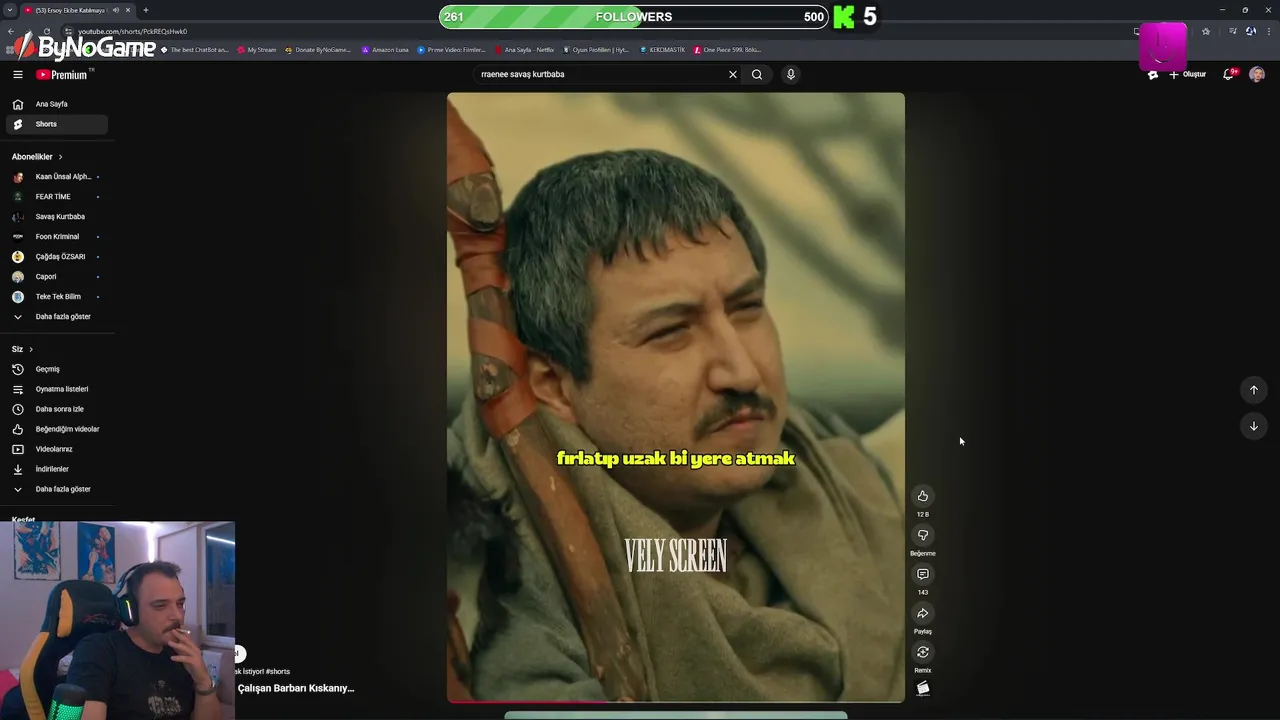Viewport: 1280px width, 720px height.
Task: Open the notifications bell
Action: pyautogui.click(x=1229, y=74)
